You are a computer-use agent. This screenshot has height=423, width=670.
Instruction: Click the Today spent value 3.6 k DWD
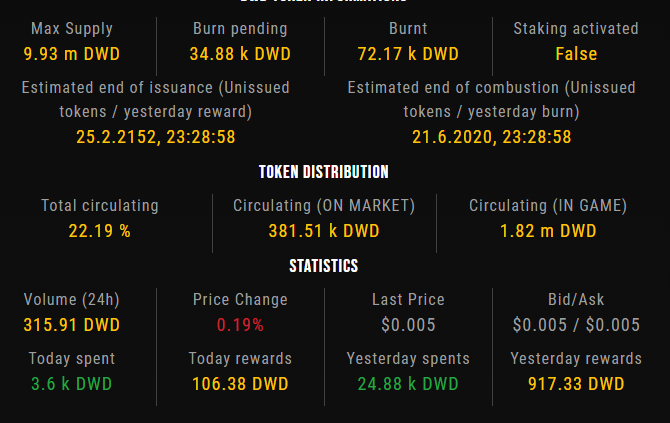72,384
